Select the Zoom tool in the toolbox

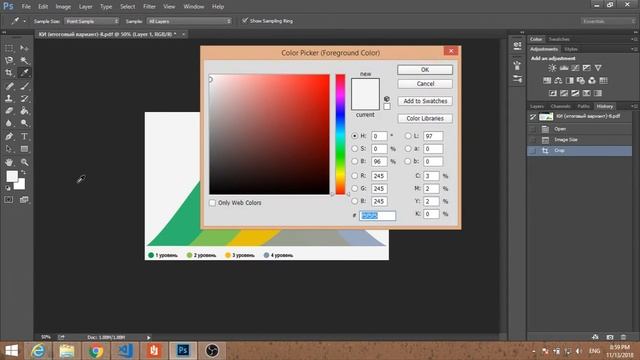[x=24, y=162]
